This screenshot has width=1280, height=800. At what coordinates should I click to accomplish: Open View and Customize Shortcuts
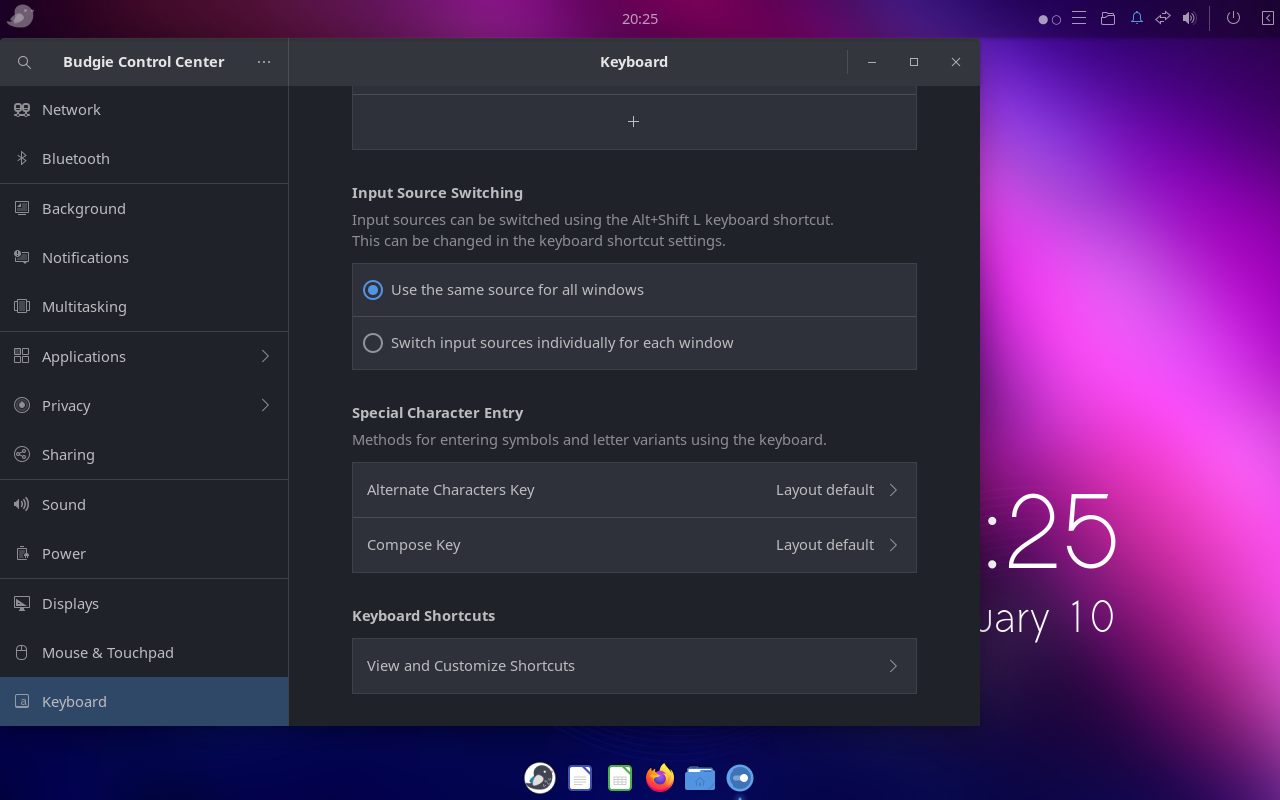point(634,666)
